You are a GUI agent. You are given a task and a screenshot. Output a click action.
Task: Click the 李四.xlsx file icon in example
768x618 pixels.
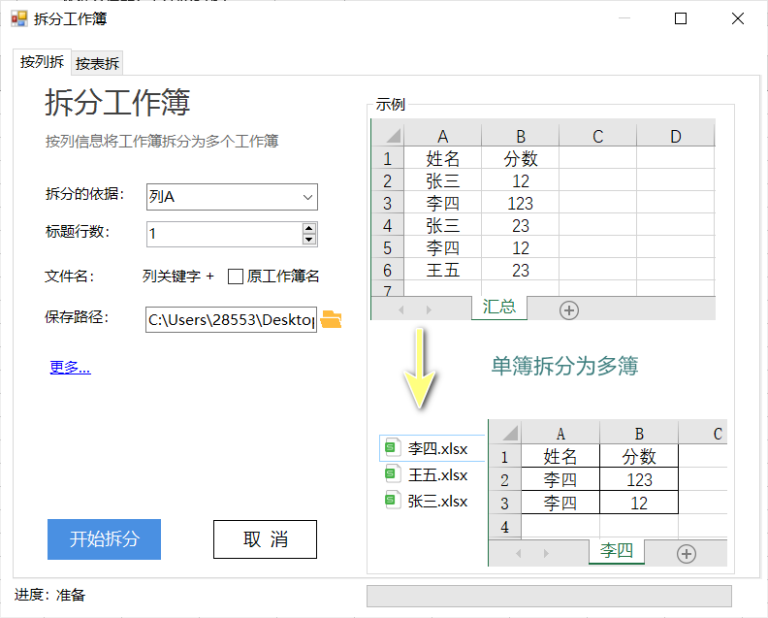393,448
